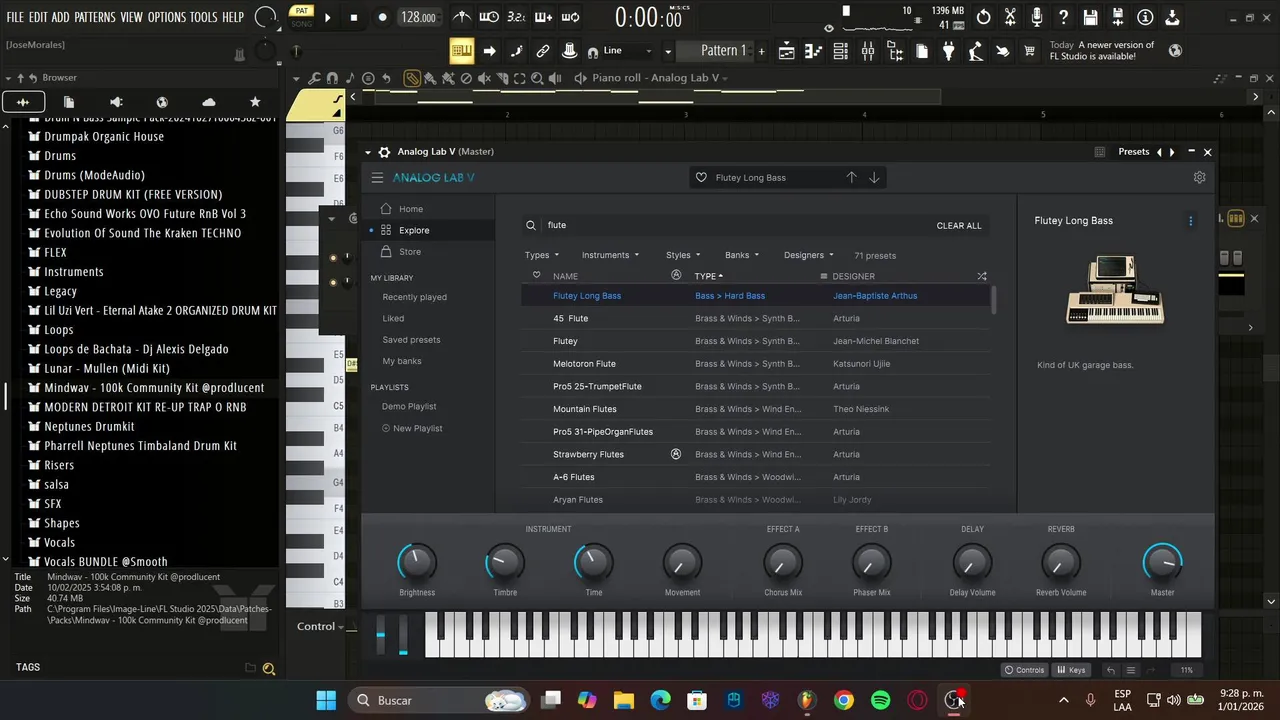Open the help question mark icon
1280x720 pixels.
[1064, 17]
